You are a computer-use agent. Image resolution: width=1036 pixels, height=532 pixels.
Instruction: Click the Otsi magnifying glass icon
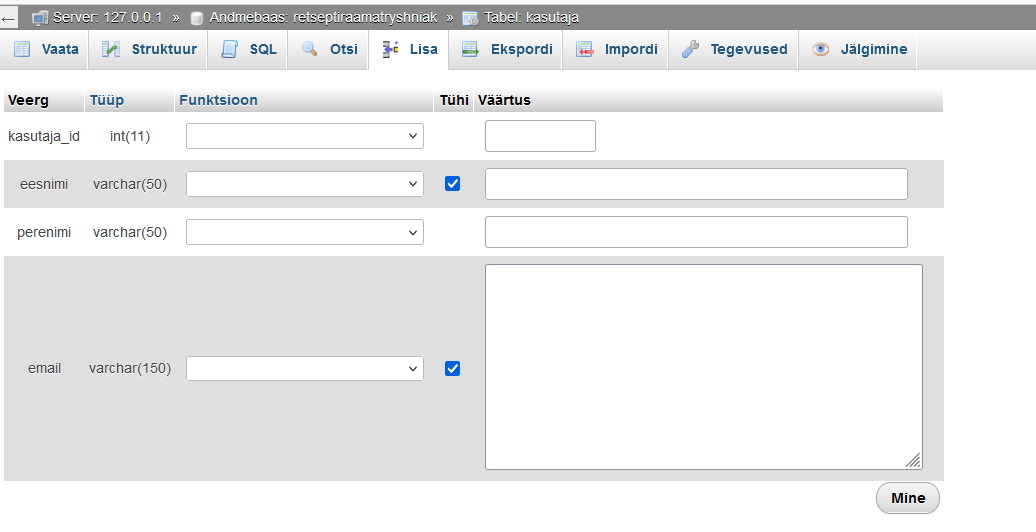[x=310, y=49]
